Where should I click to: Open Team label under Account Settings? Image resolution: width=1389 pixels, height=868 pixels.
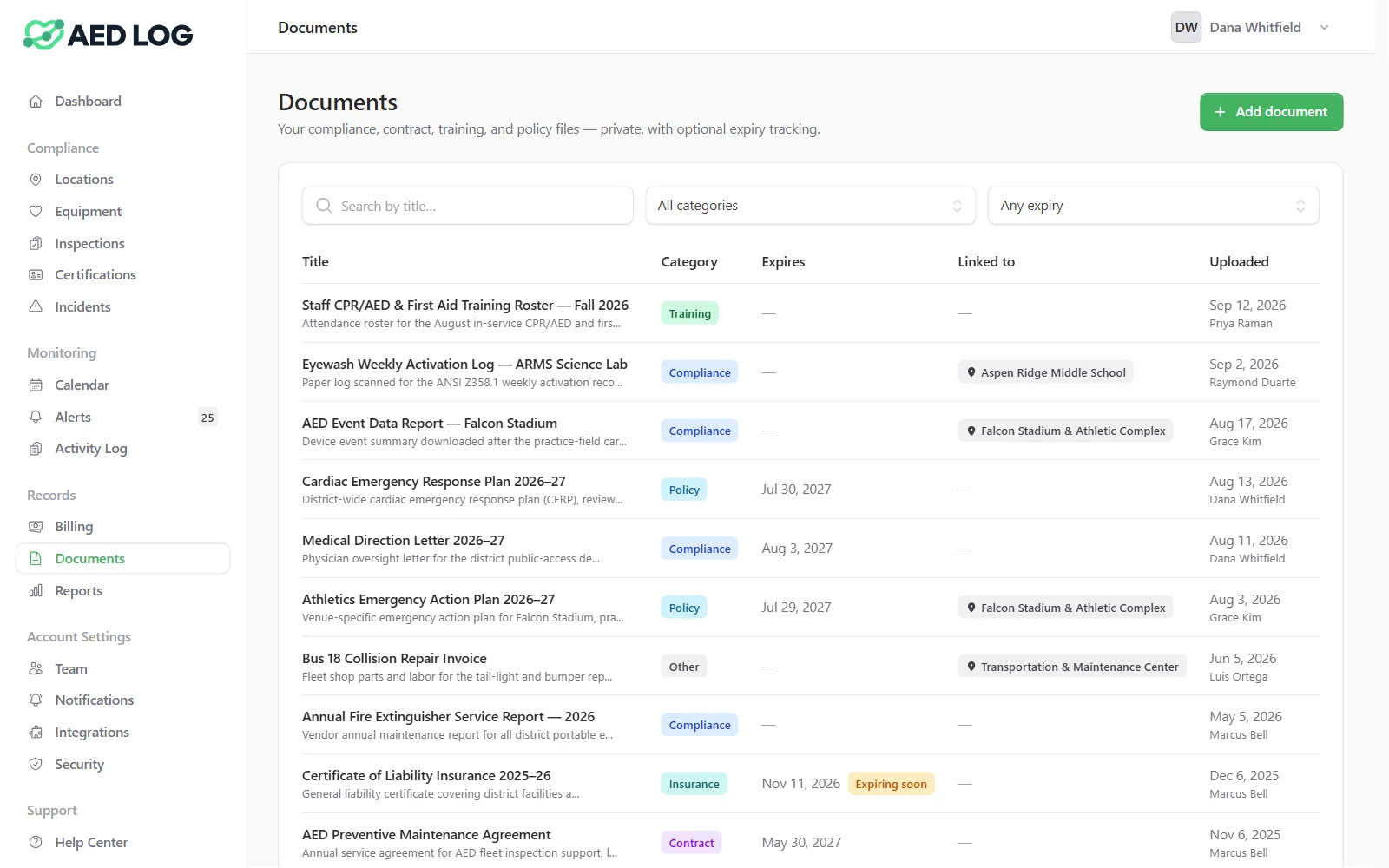tap(71, 669)
